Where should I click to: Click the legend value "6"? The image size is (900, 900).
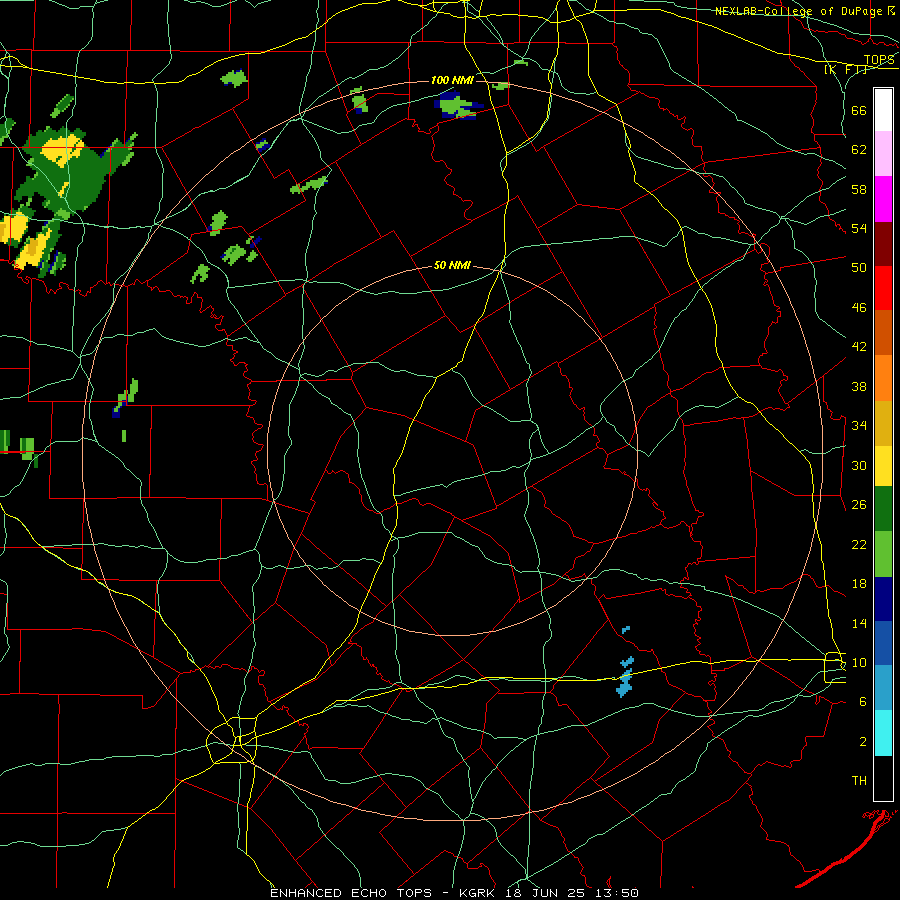[x=862, y=701]
